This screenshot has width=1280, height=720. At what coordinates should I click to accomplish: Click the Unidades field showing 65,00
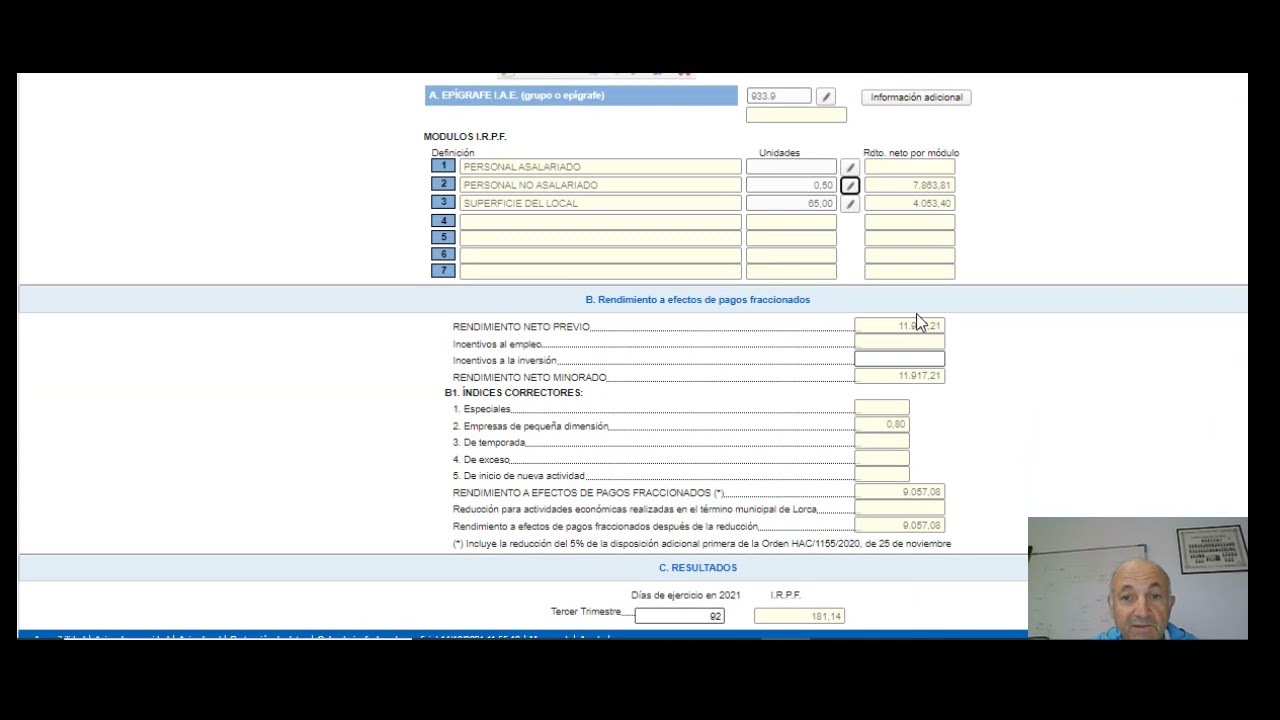(x=791, y=203)
